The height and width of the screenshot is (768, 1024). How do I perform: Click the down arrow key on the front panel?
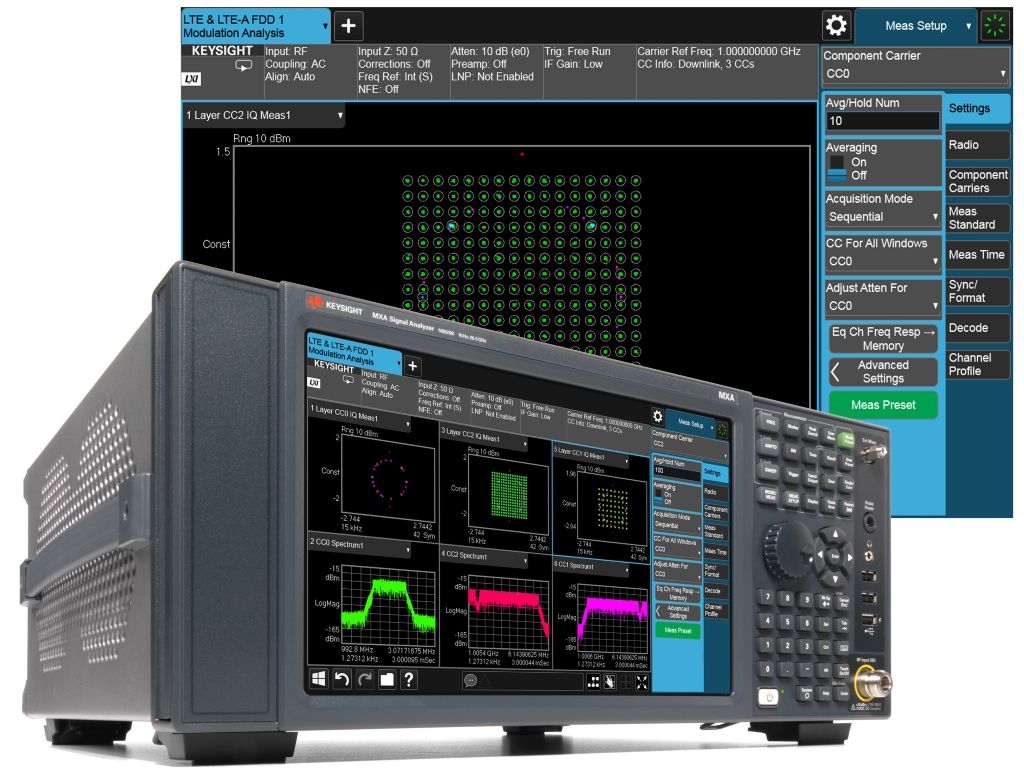[835, 579]
